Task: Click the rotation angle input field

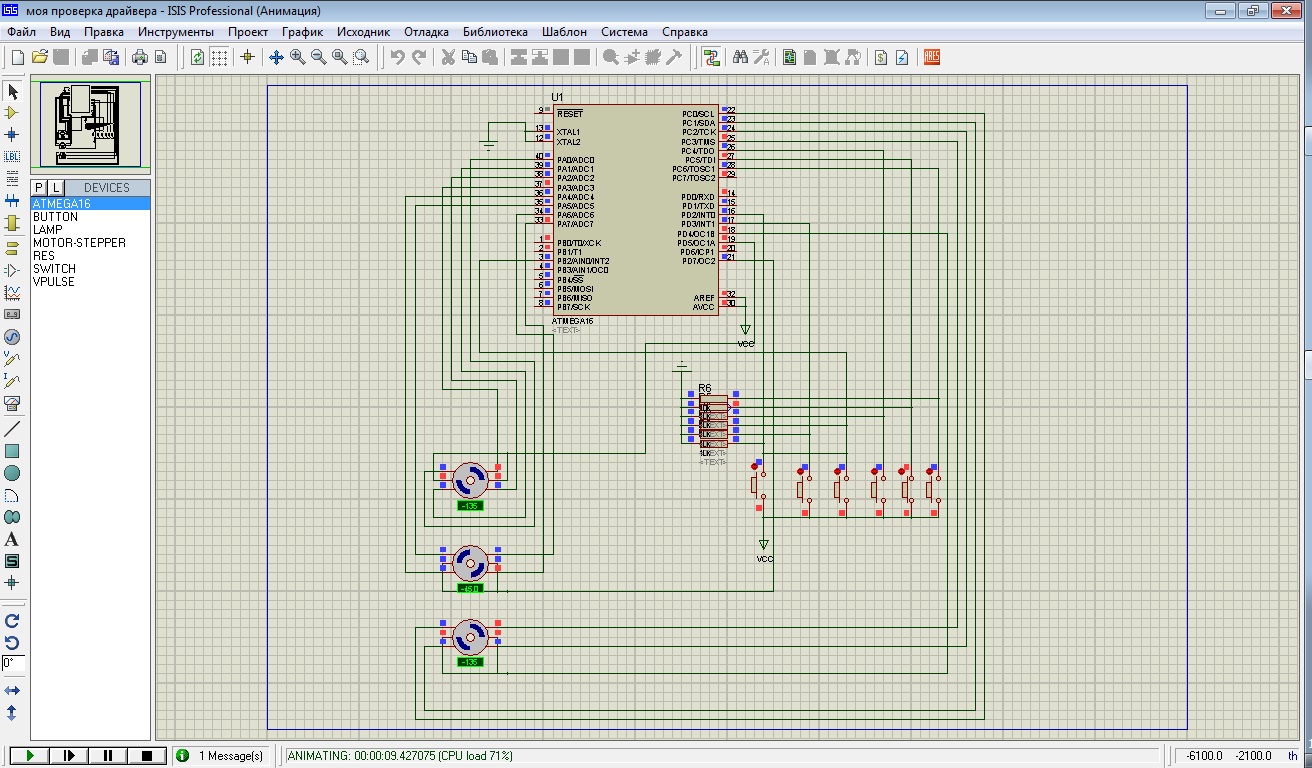Action: [x=13, y=664]
